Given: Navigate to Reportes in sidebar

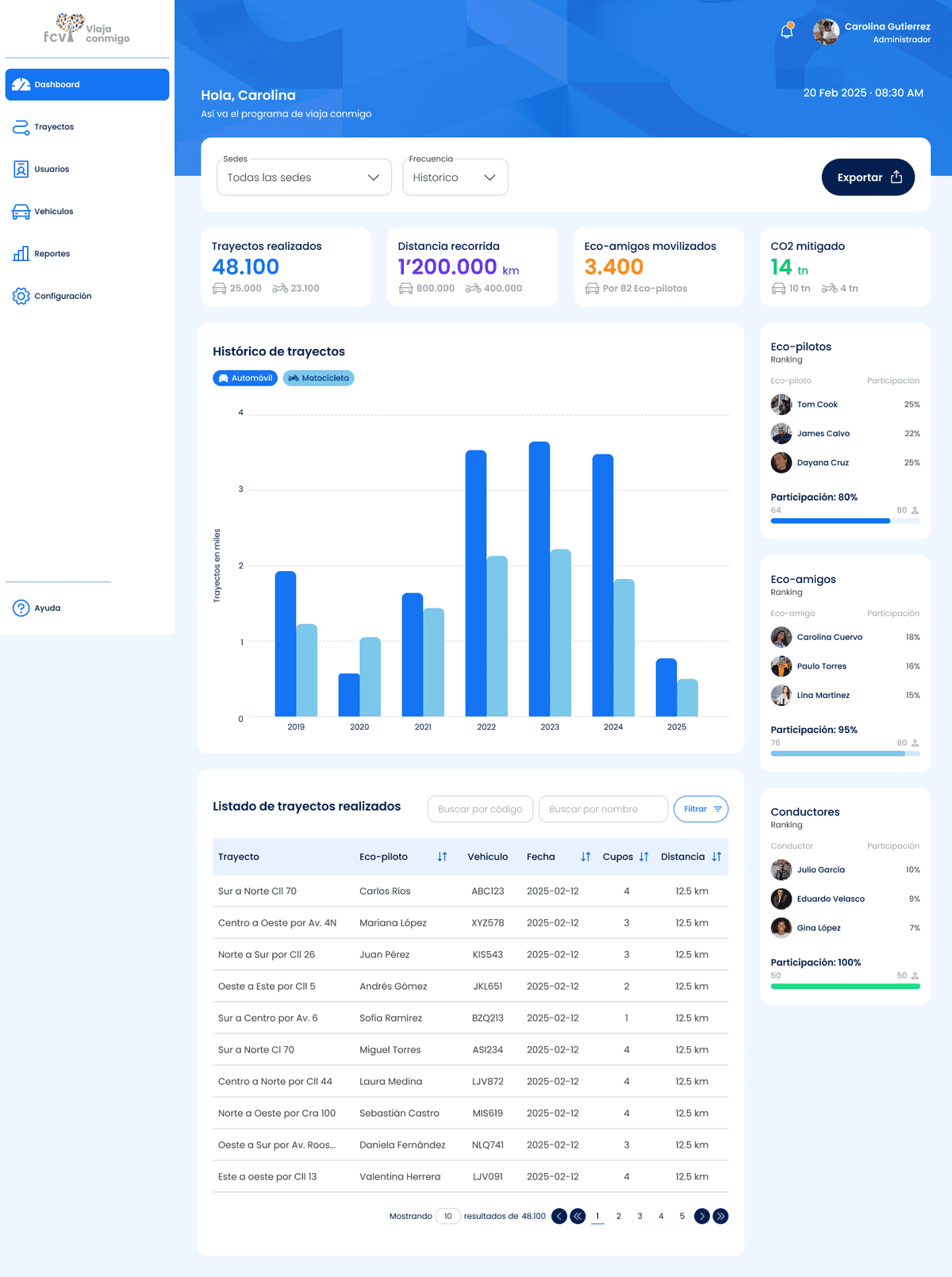Looking at the screenshot, I should click(x=52, y=254).
